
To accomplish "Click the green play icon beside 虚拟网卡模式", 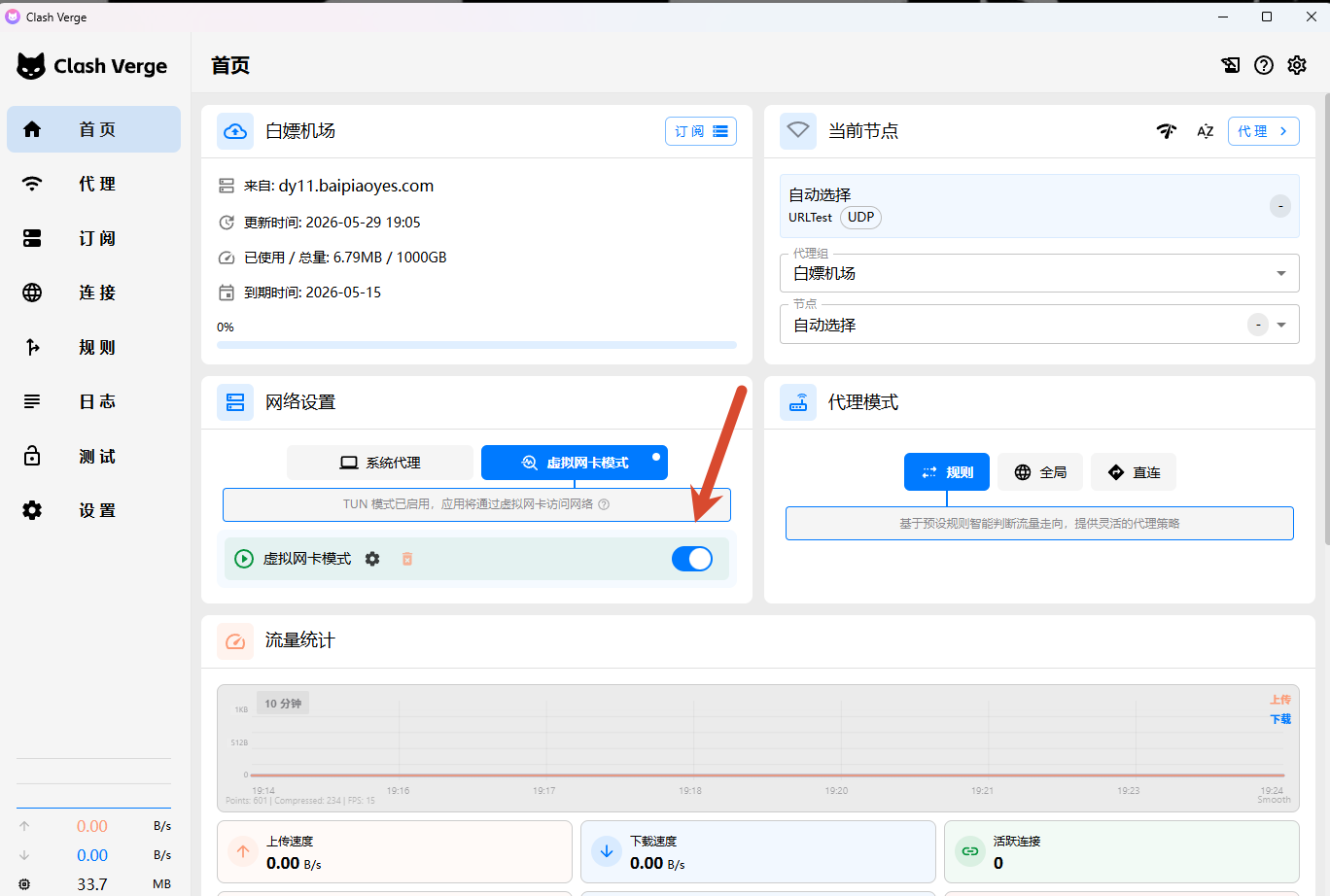I will [x=244, y=559].
